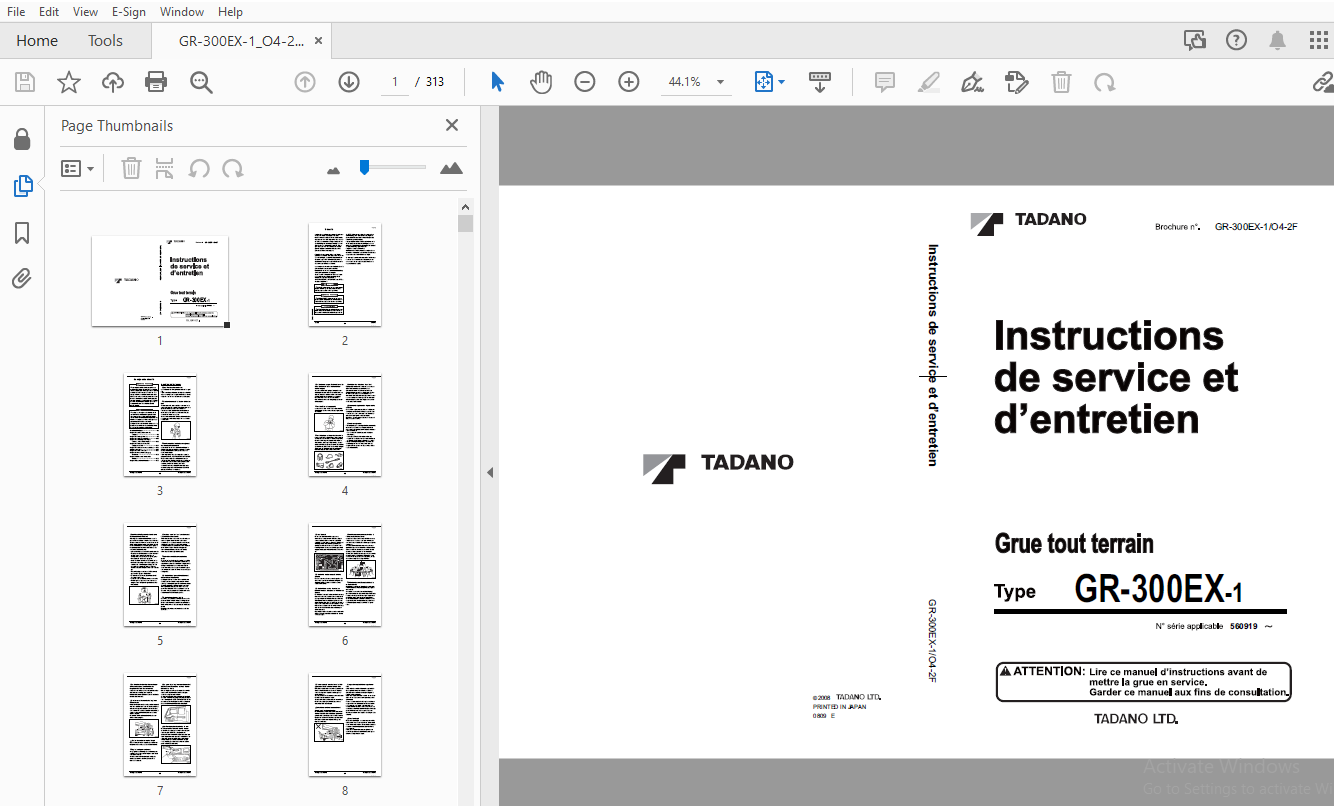
Task: View notifications bell
Action: [1278, 40]
